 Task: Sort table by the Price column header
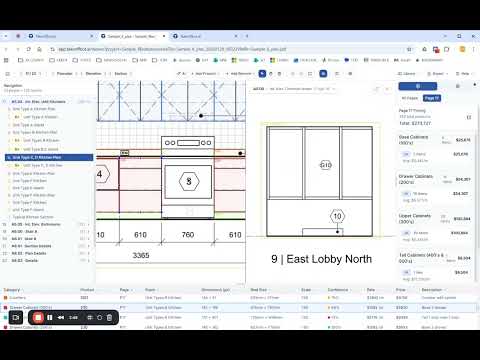pyautogui.click(x=401, y=290)
